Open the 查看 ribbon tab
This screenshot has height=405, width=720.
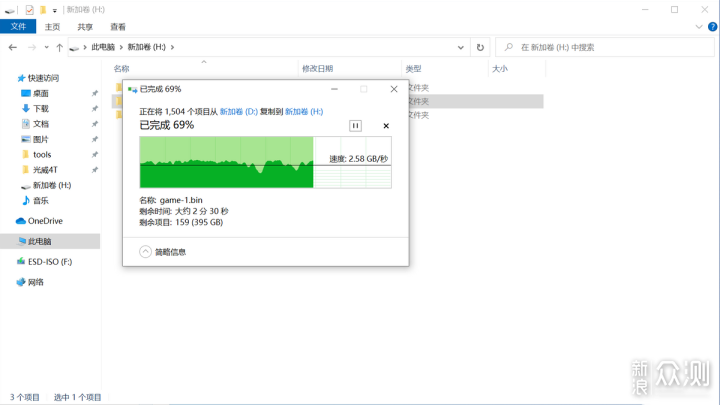(x=118, y=27)
